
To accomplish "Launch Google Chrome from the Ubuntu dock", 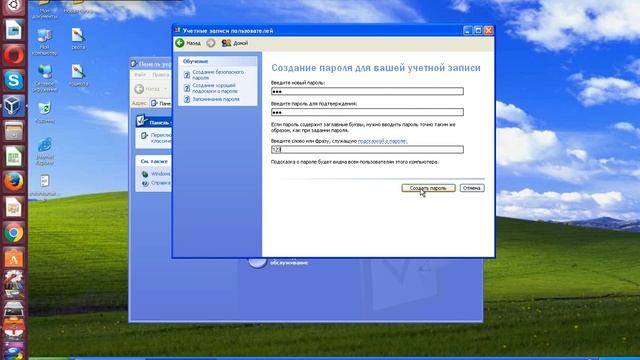I will point(13,233).
